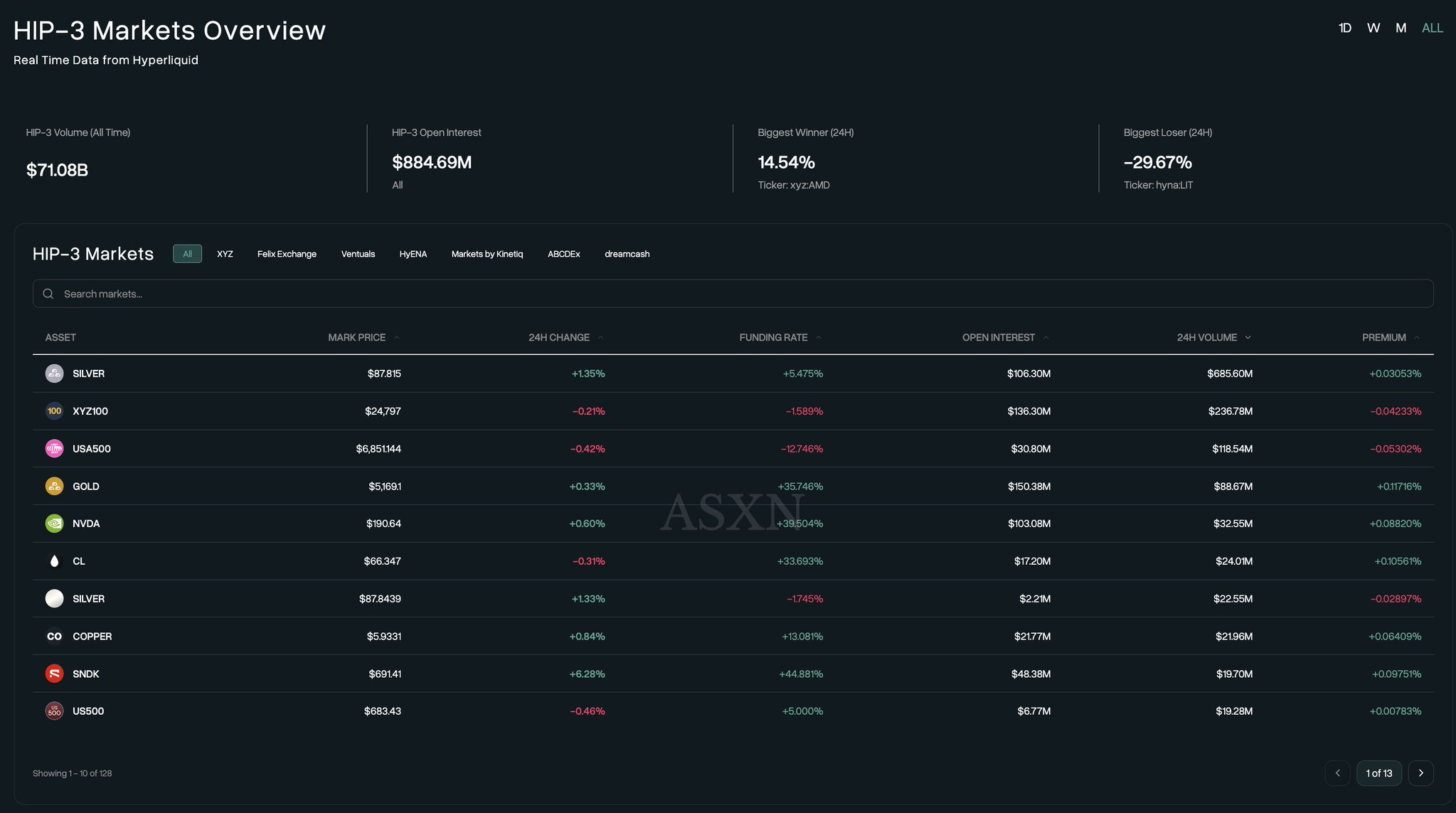Click the USA500 pink logo icon
The height and width of the screenshot is (813, 1456).
tap(54, 449)
